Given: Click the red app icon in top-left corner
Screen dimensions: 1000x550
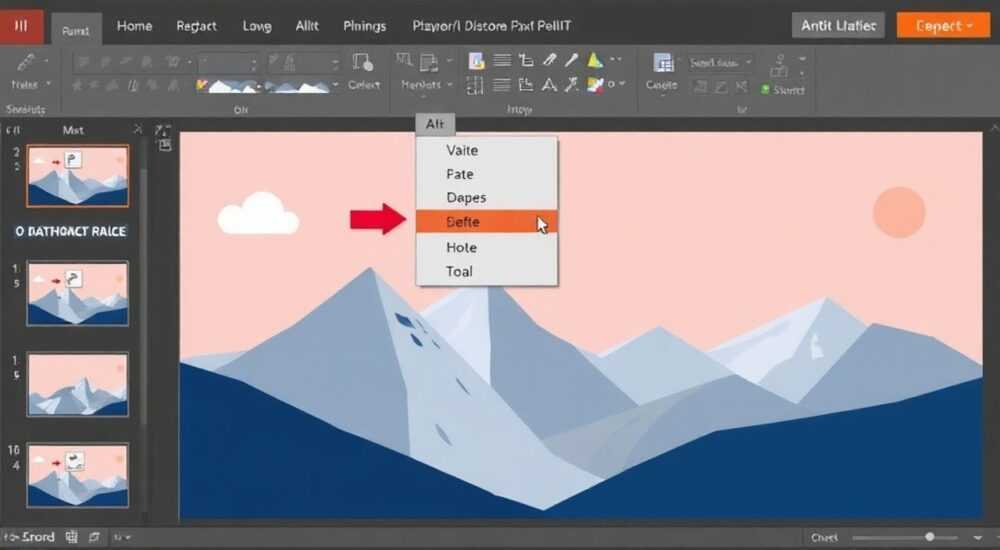Looking at the screenshot, I should [x=21, y=26].
